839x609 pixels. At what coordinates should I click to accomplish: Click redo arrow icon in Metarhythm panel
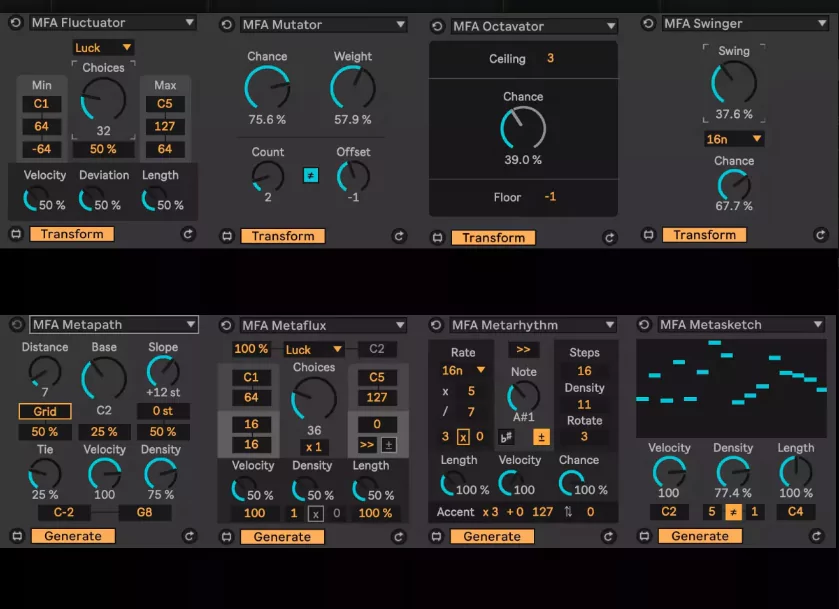[x=608, y=536]
